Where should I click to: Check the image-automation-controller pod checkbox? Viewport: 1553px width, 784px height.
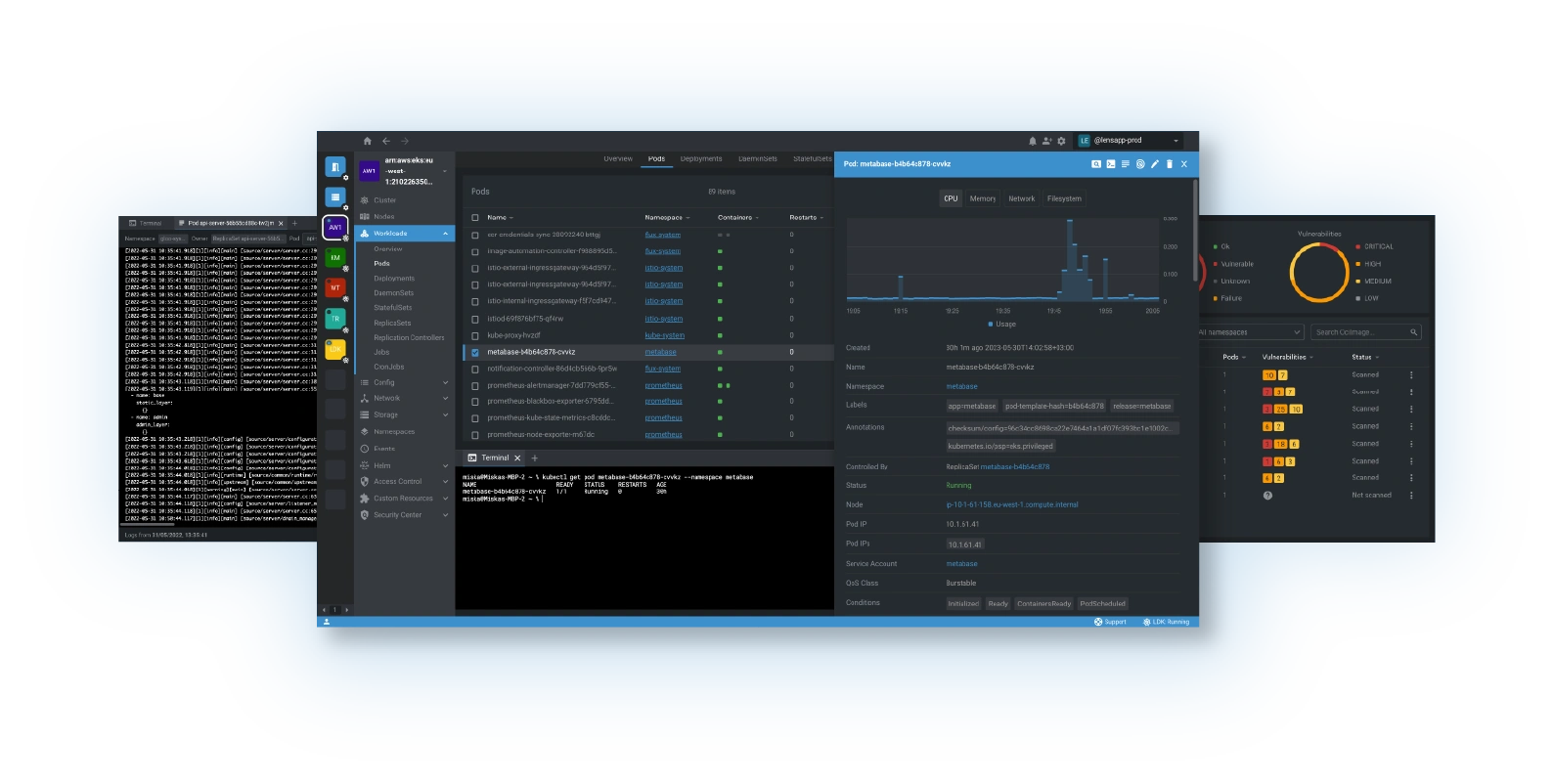click(475, 251)
